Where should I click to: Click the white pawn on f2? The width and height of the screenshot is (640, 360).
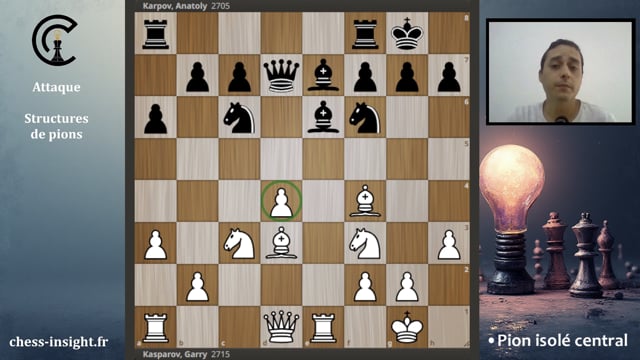tap(365, 287)
